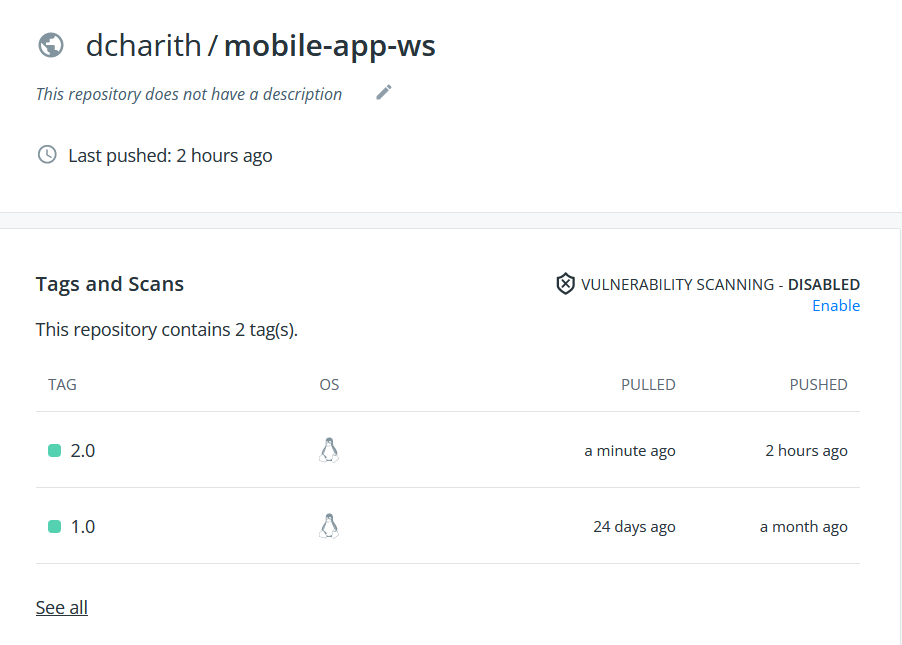Click the OS column header
Image resolution: width=902 pixels, height=645 pixels.
tap(330, 384)
